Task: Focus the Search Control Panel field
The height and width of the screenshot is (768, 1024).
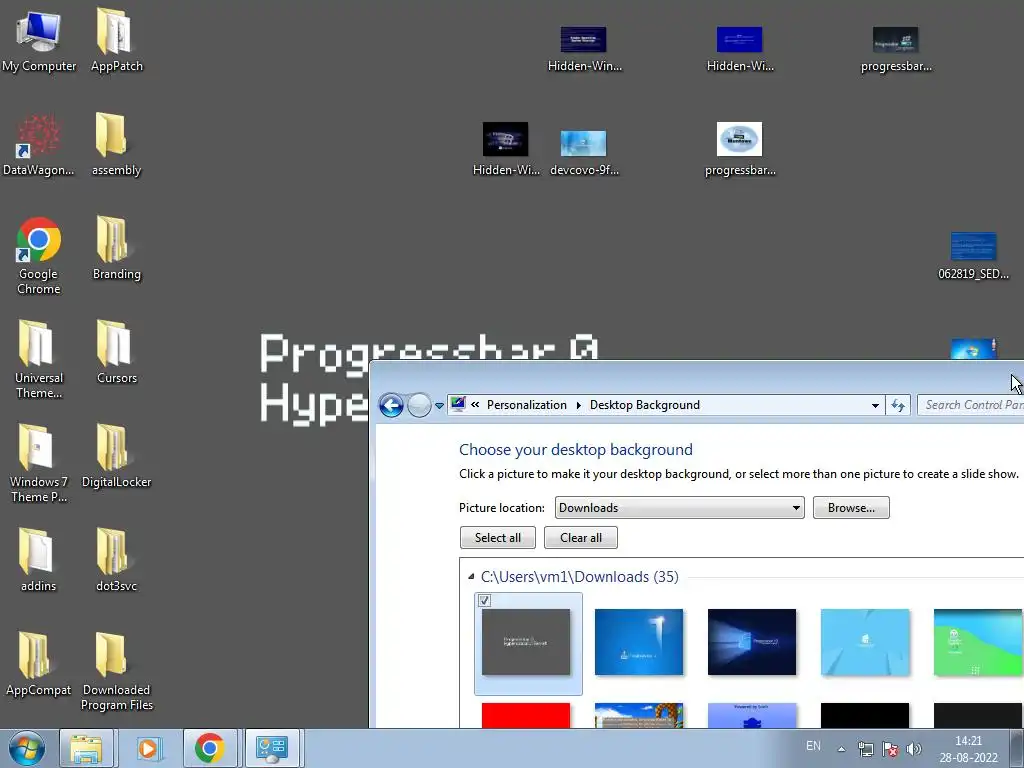Action: pyautogui.click(x=971, y=405)
